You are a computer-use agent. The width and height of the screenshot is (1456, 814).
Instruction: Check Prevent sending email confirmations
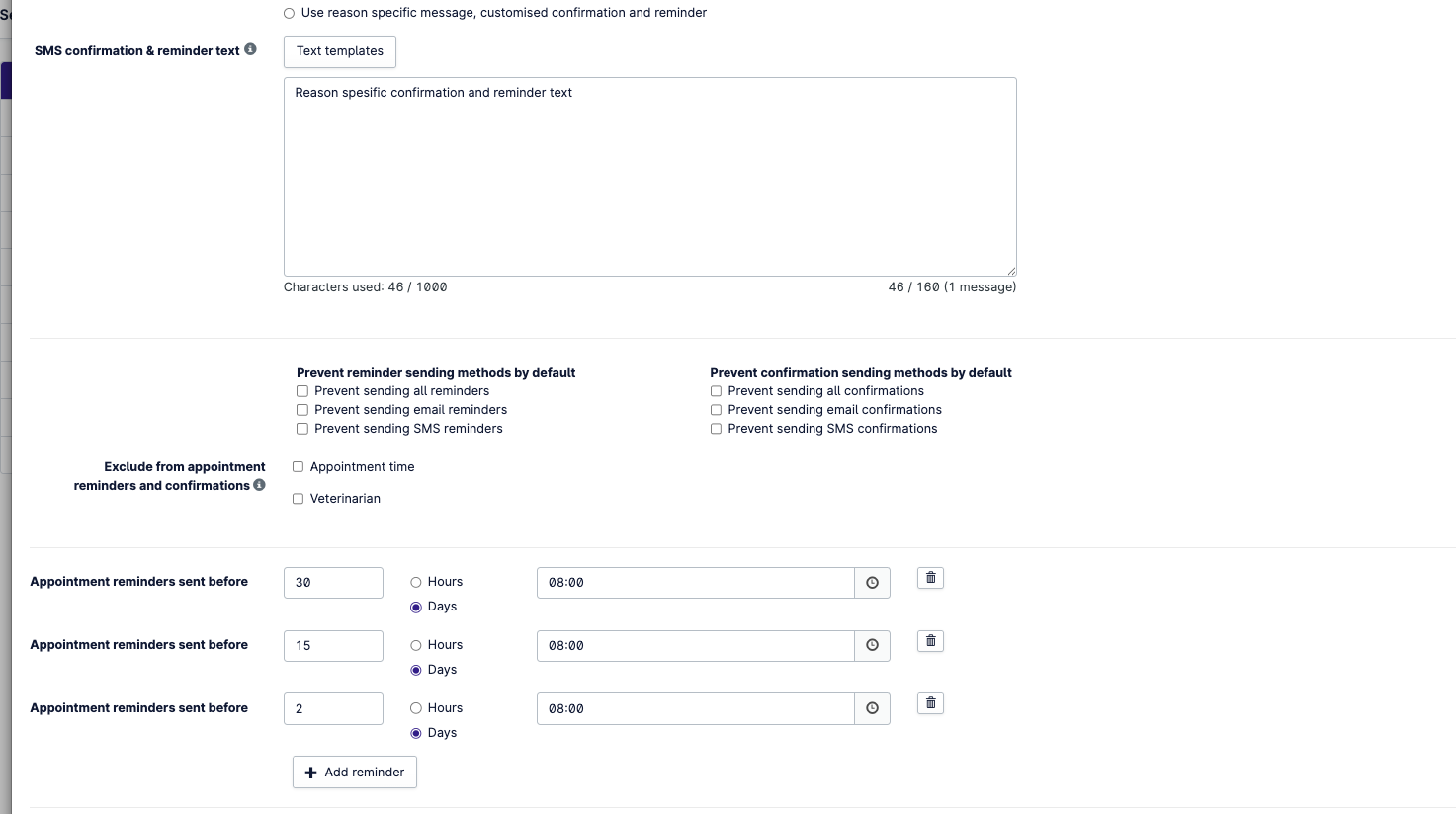[x=716, y=410]
